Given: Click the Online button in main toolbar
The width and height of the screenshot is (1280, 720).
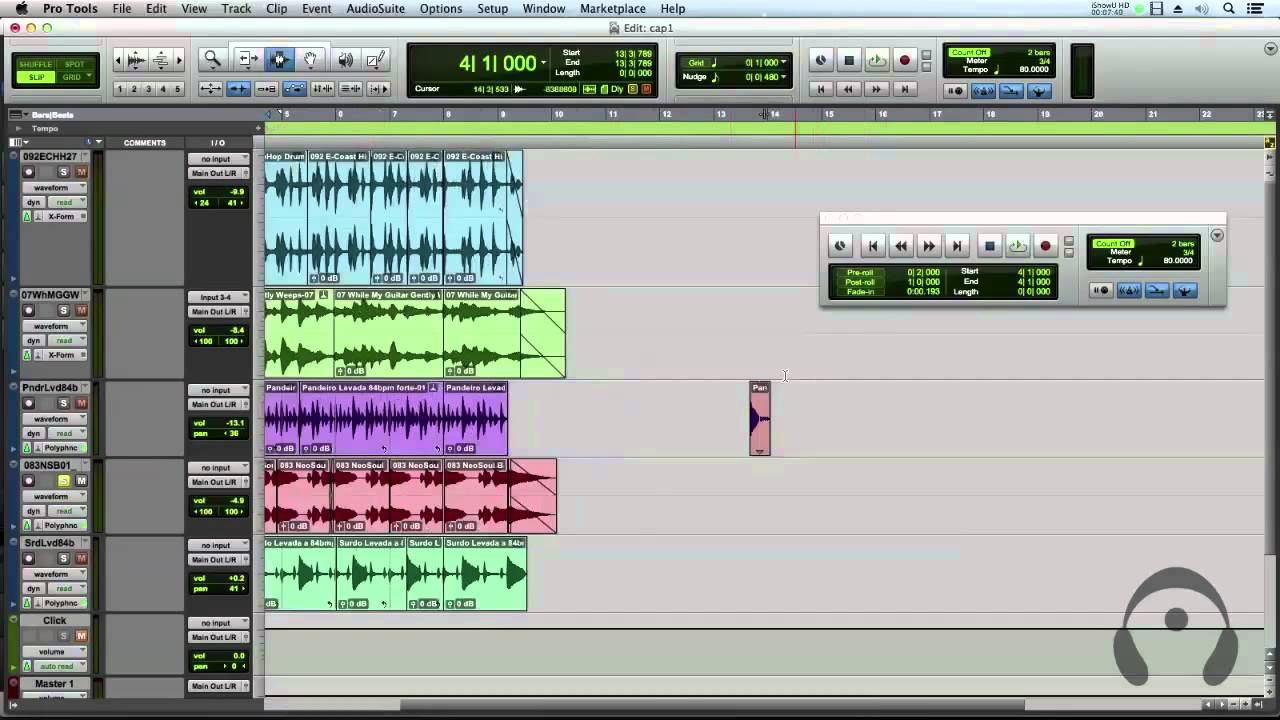Looking at the screenshot, I should click(821, 61).
